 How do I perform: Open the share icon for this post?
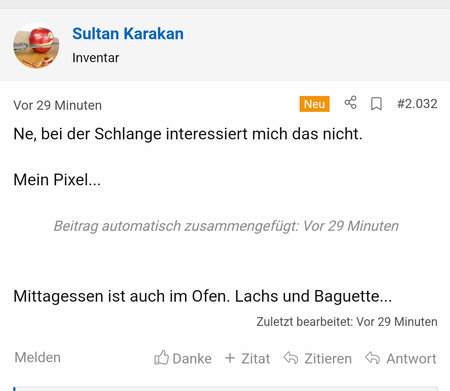tap(350, 103)
